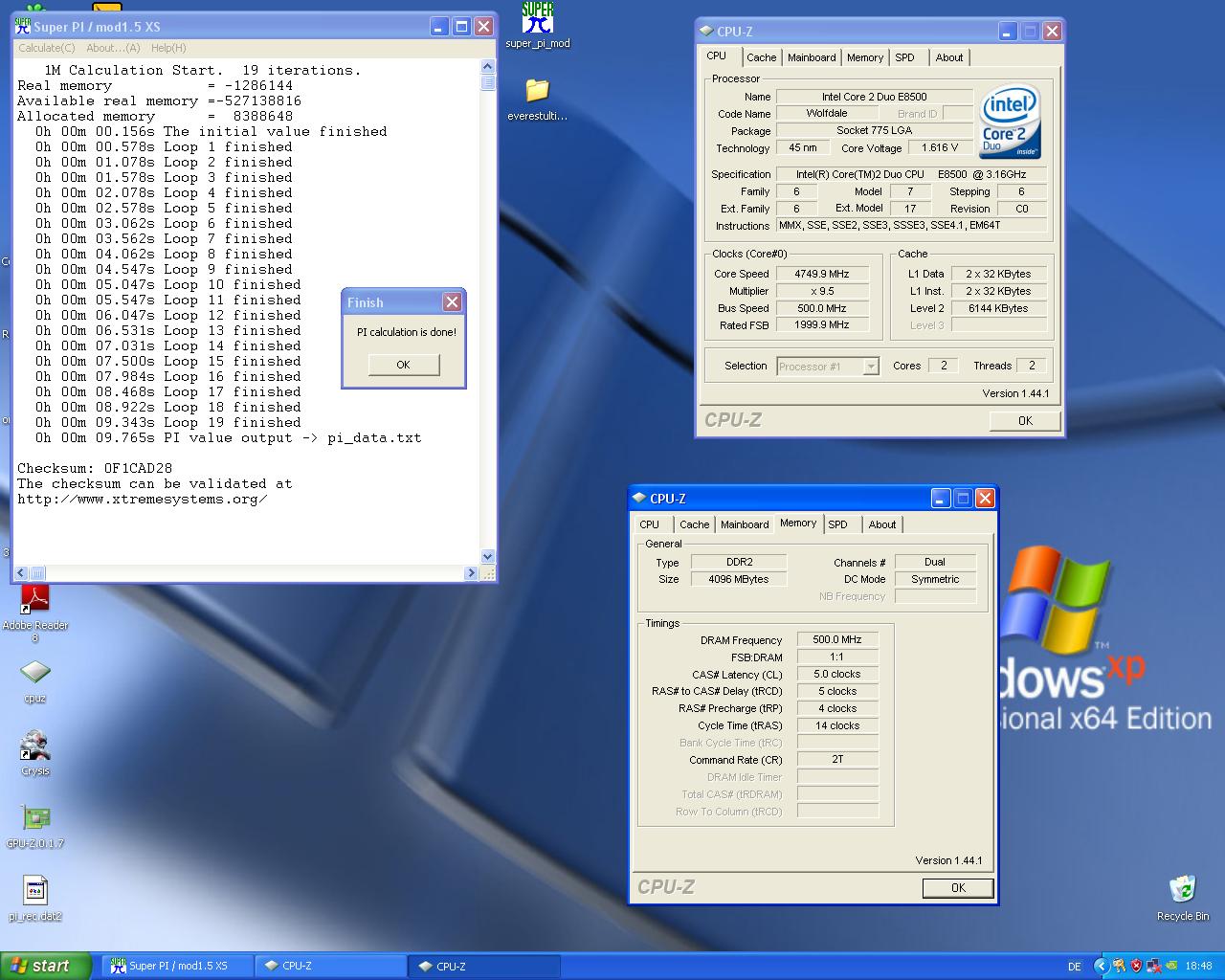This screenshot has width=1225, height=980.
Task: Open the Recycle Bin
Action: pyautogui.click(x=1183, y=899)
